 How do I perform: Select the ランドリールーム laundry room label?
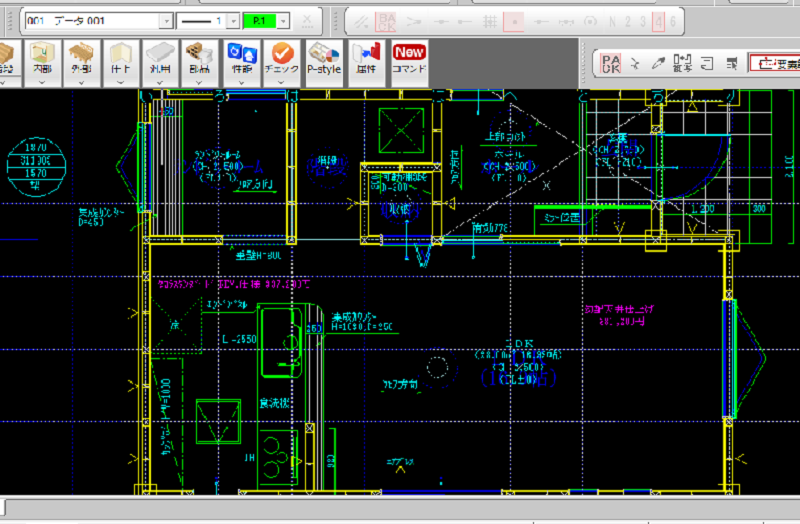coord(217,155)
